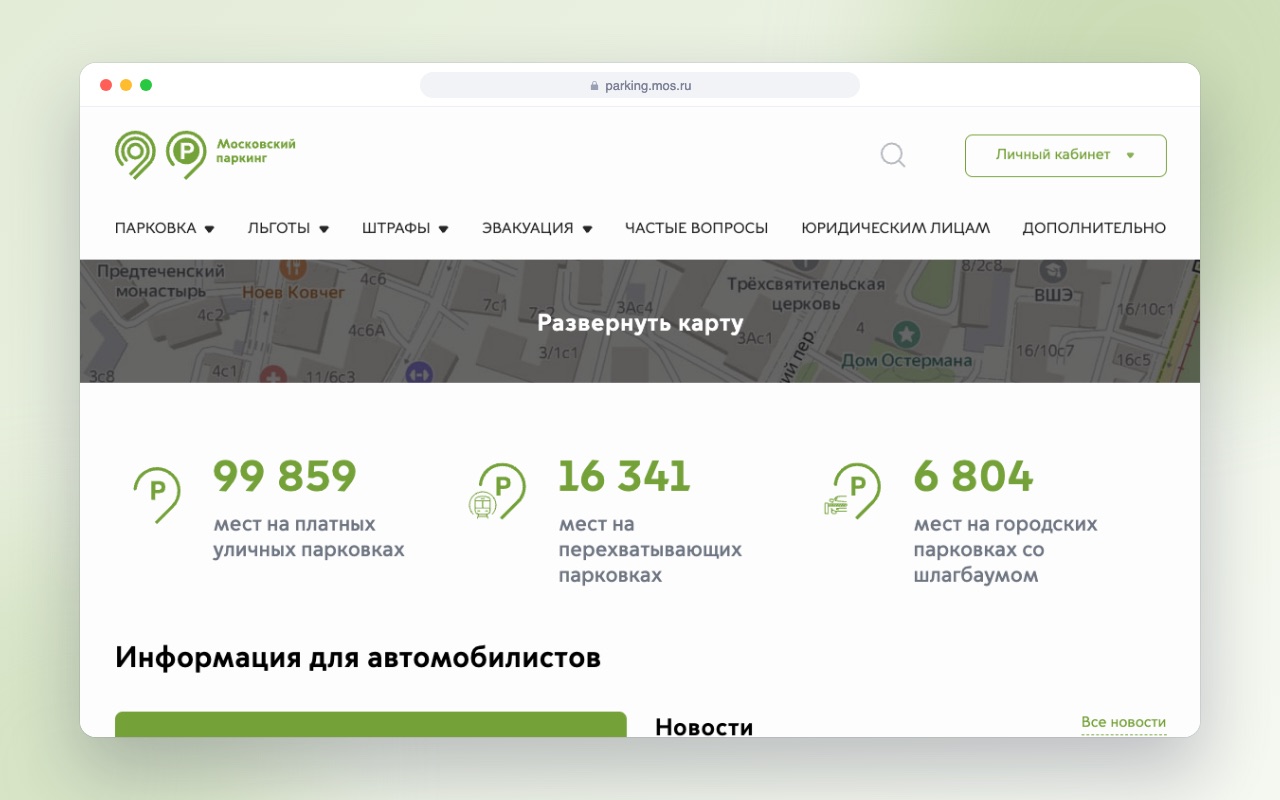Expand the ПАРКОВКА menu
This screenshot has height=800, width=1280.
(x=165, y=228)
